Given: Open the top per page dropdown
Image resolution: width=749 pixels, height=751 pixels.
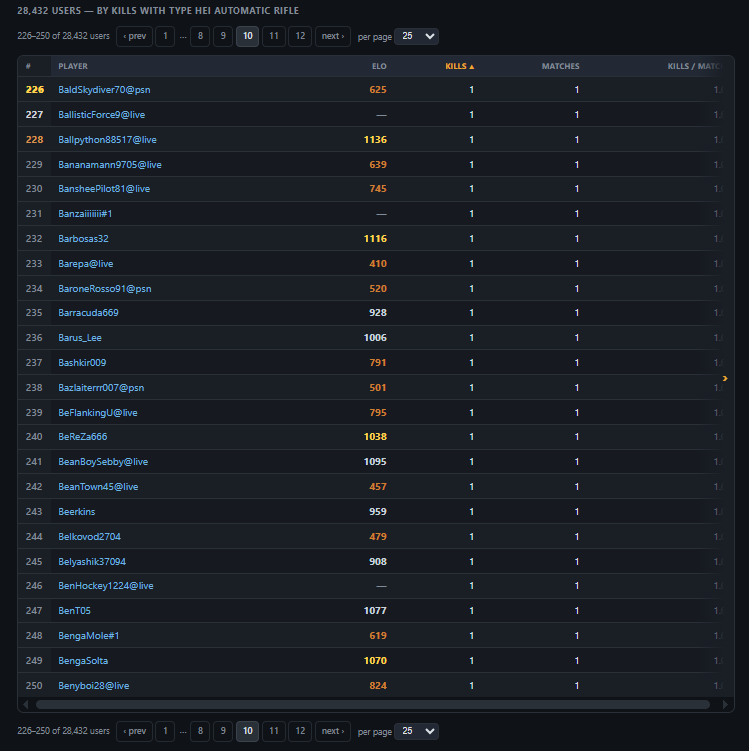Looking at the screenshot, I should pos(416,36).
